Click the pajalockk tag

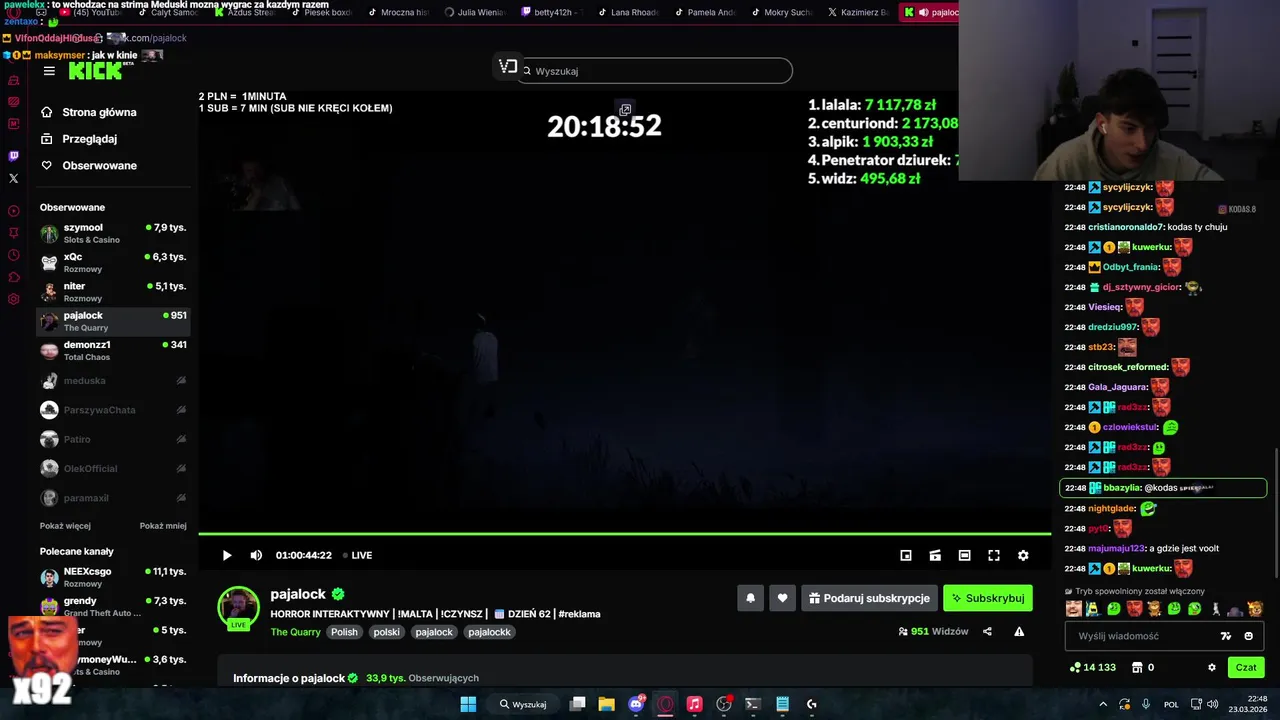pos(489,632)
